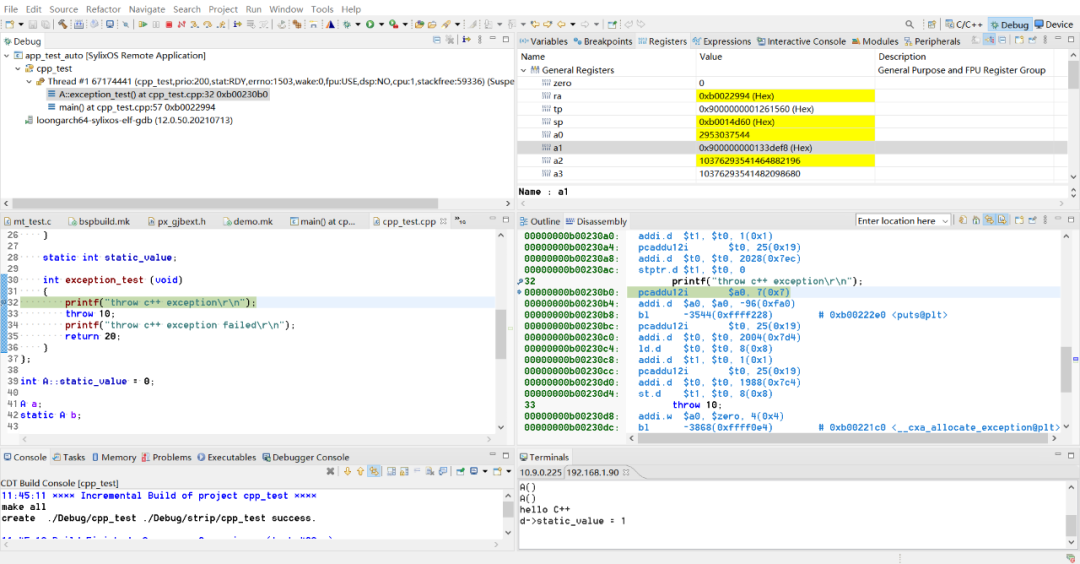The image size is (1080, 564).
Task: Click the Step Over icon
Action: click(207, 24)
